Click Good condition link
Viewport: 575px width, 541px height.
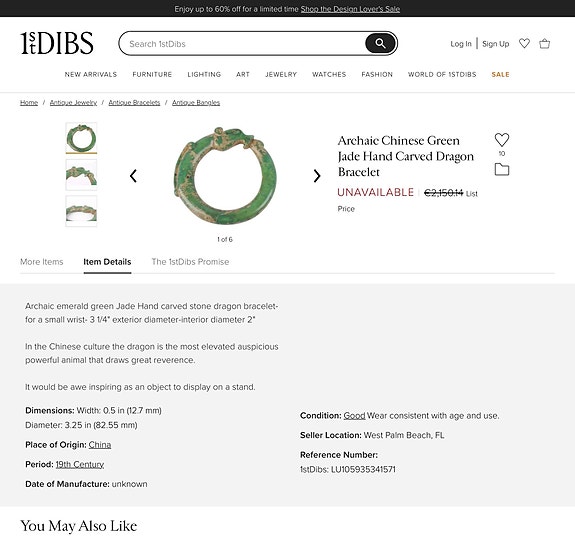[354, 416]
